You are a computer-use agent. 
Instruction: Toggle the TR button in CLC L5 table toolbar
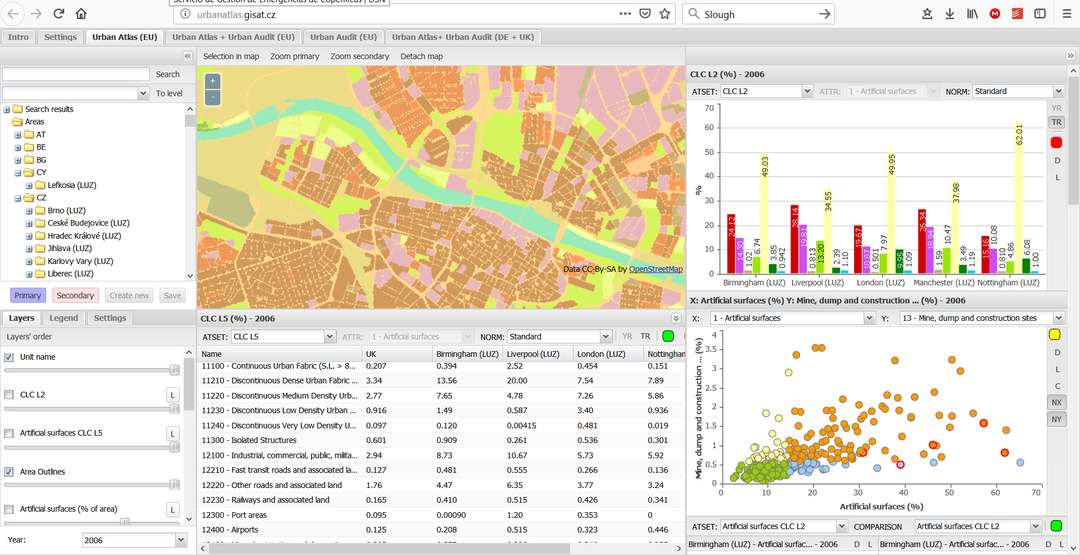(645, 337)
